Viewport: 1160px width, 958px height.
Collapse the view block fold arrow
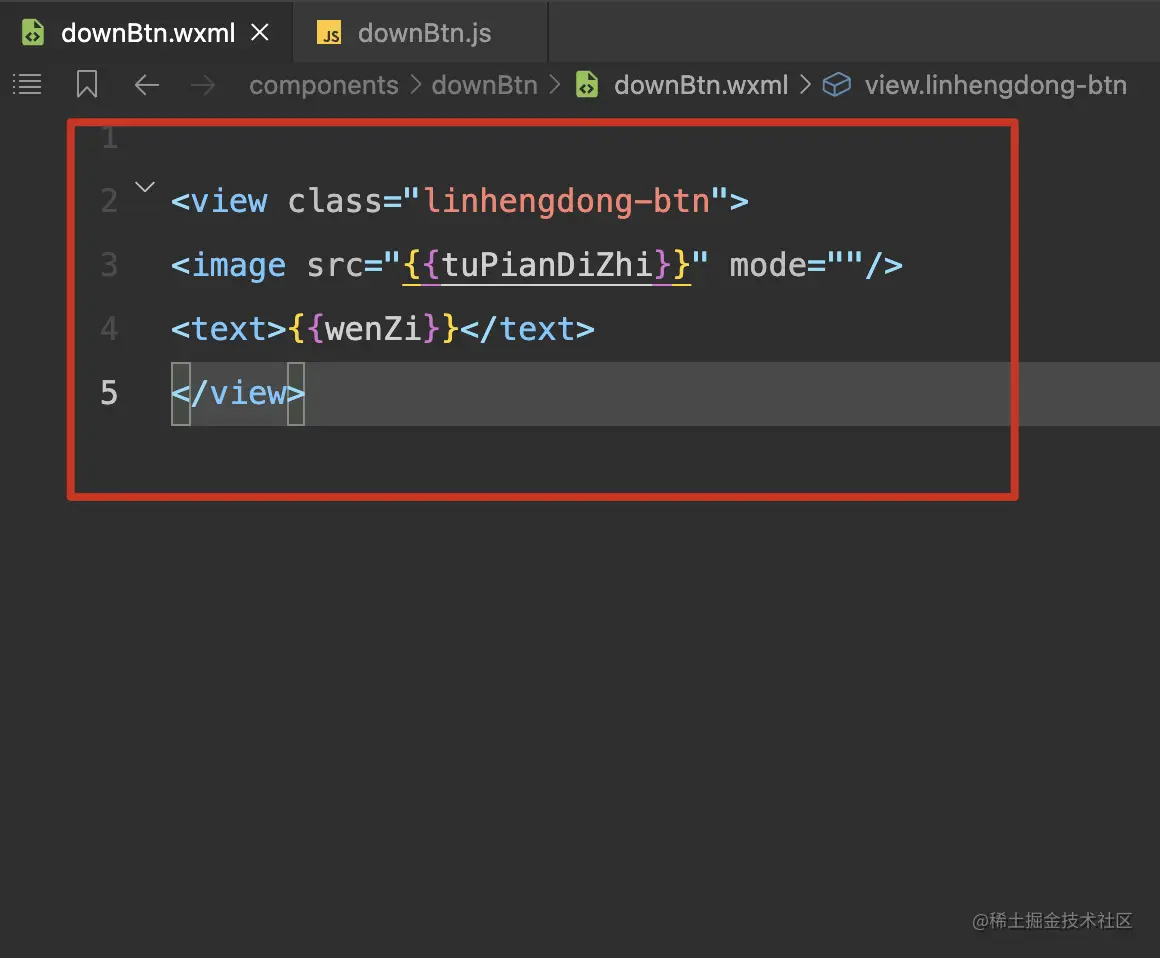pyautogui.click(x=145, y=186)
